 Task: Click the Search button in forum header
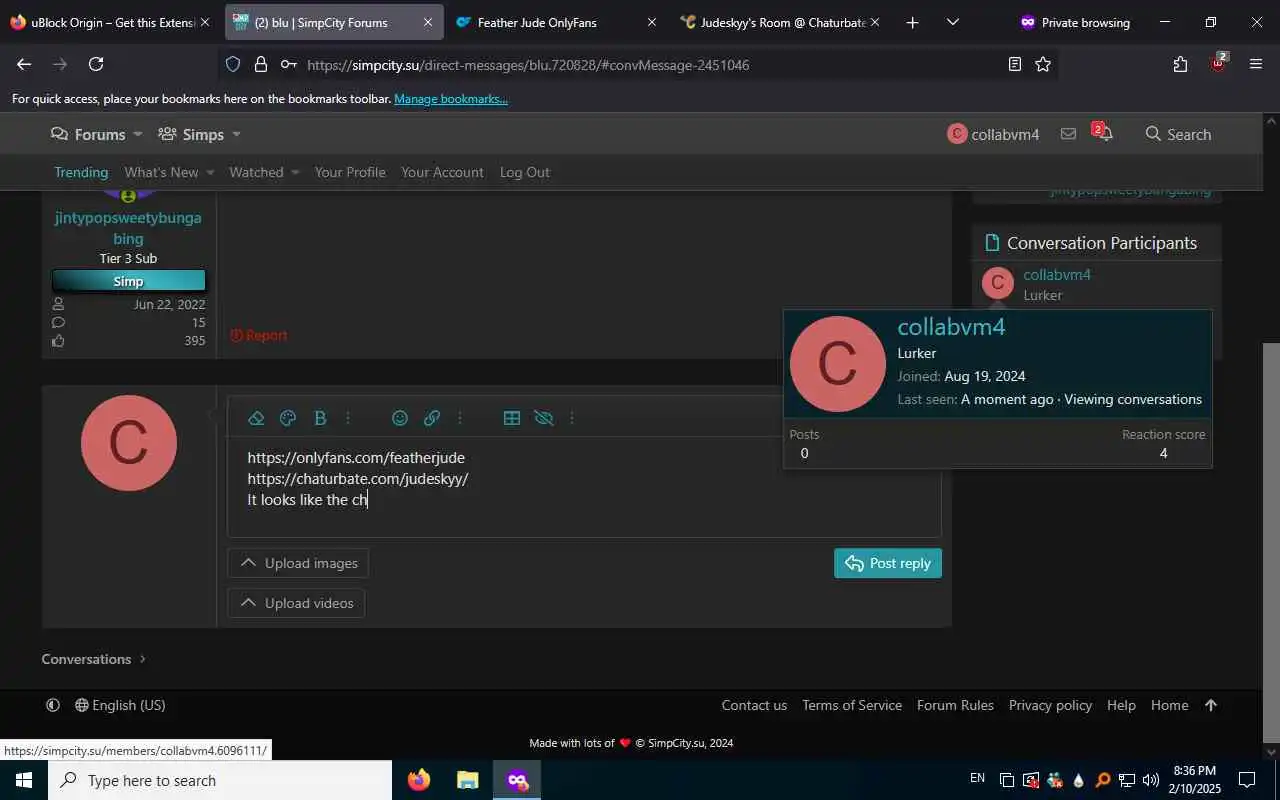pos(1178,134)
